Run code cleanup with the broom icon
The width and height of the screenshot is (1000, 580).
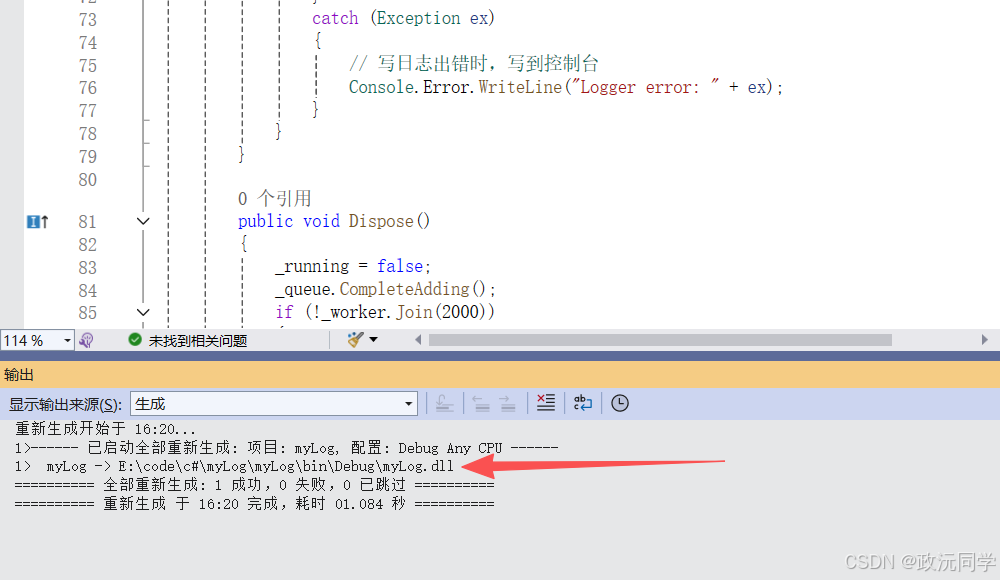click(x=355, y=339)
